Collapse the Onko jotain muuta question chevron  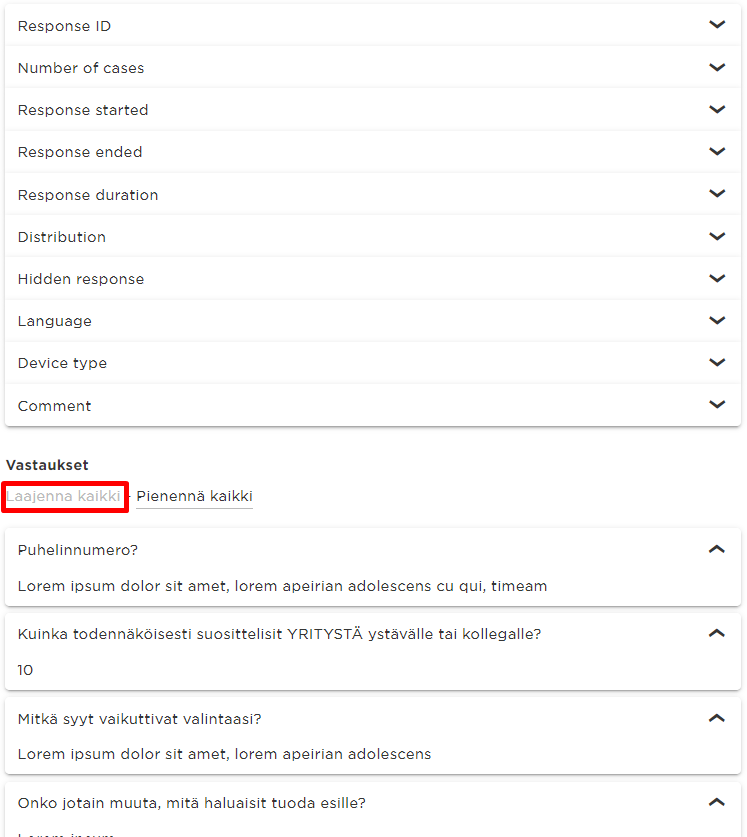click(x=717, y=802)
